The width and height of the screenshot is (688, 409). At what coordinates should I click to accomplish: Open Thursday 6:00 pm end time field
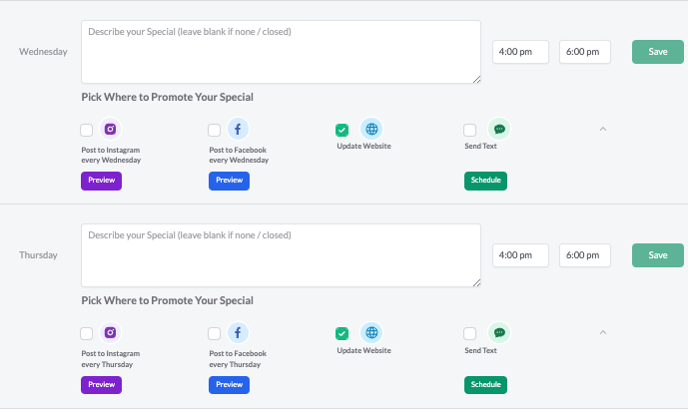(x=585, y=255)
